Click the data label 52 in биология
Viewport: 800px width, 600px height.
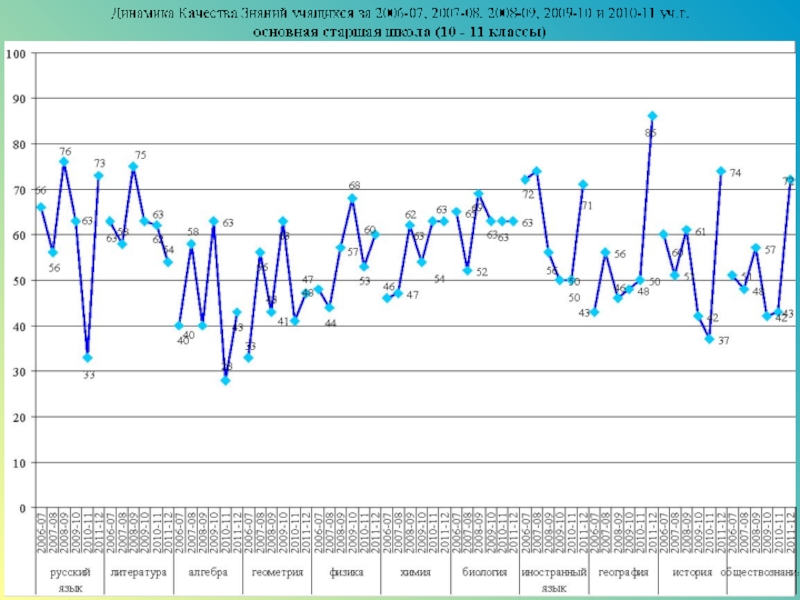click(x=482, y=272)
